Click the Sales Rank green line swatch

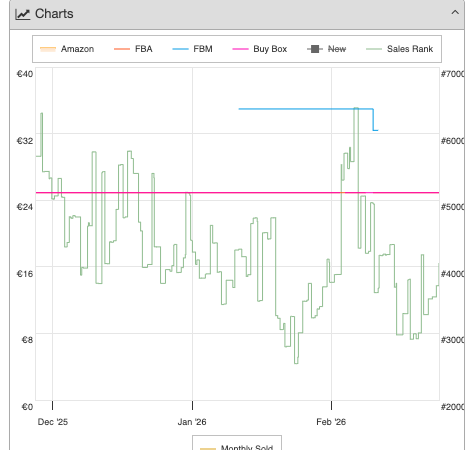tap(374, 49)
